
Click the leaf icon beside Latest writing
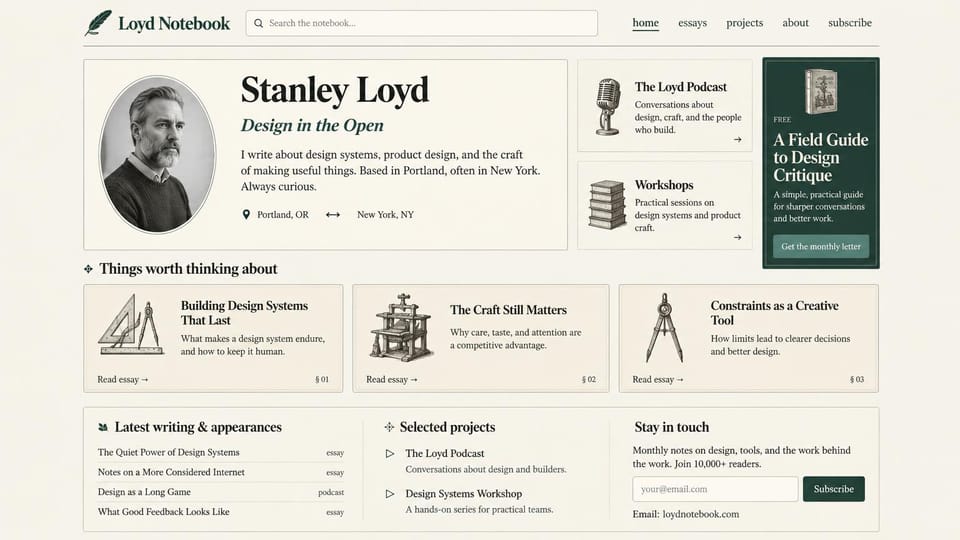(x=103, y=427)
